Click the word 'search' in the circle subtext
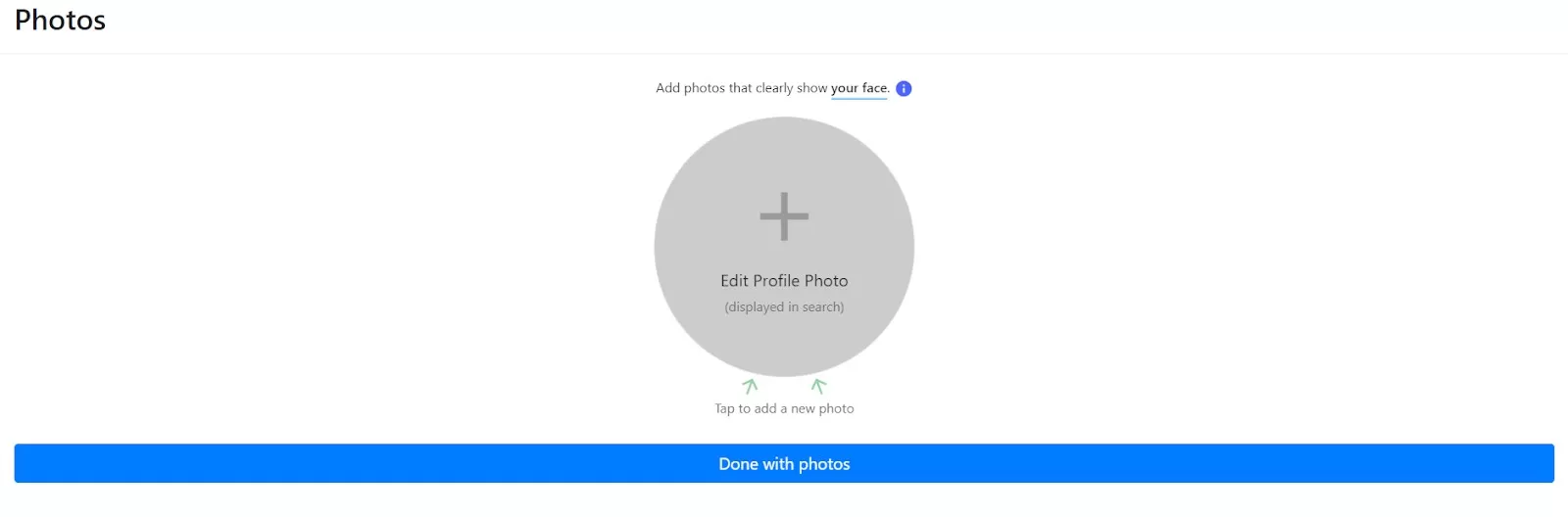The image size is (1568, 517). point(821,307)
